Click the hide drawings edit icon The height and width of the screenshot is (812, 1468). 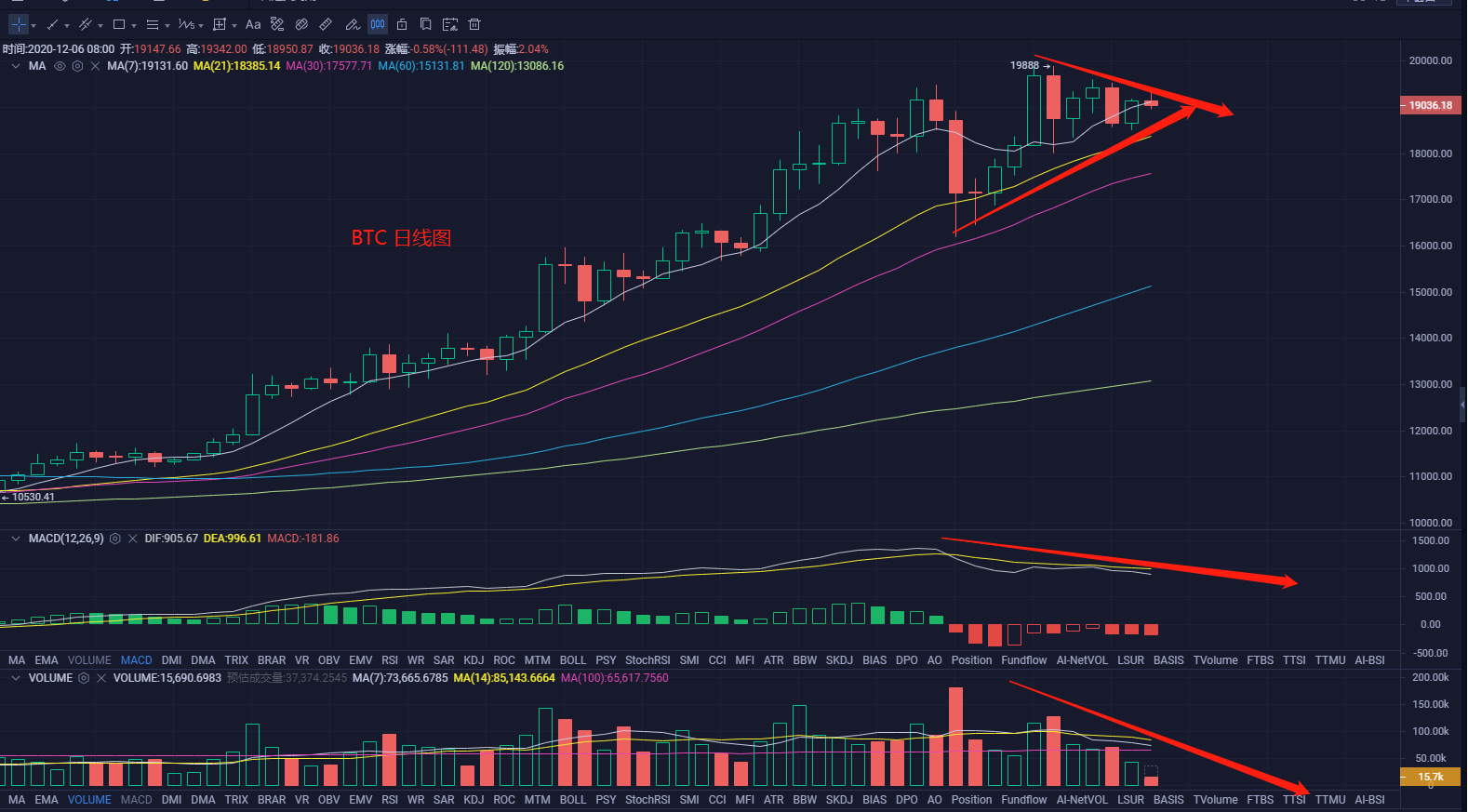click(450, 24)
